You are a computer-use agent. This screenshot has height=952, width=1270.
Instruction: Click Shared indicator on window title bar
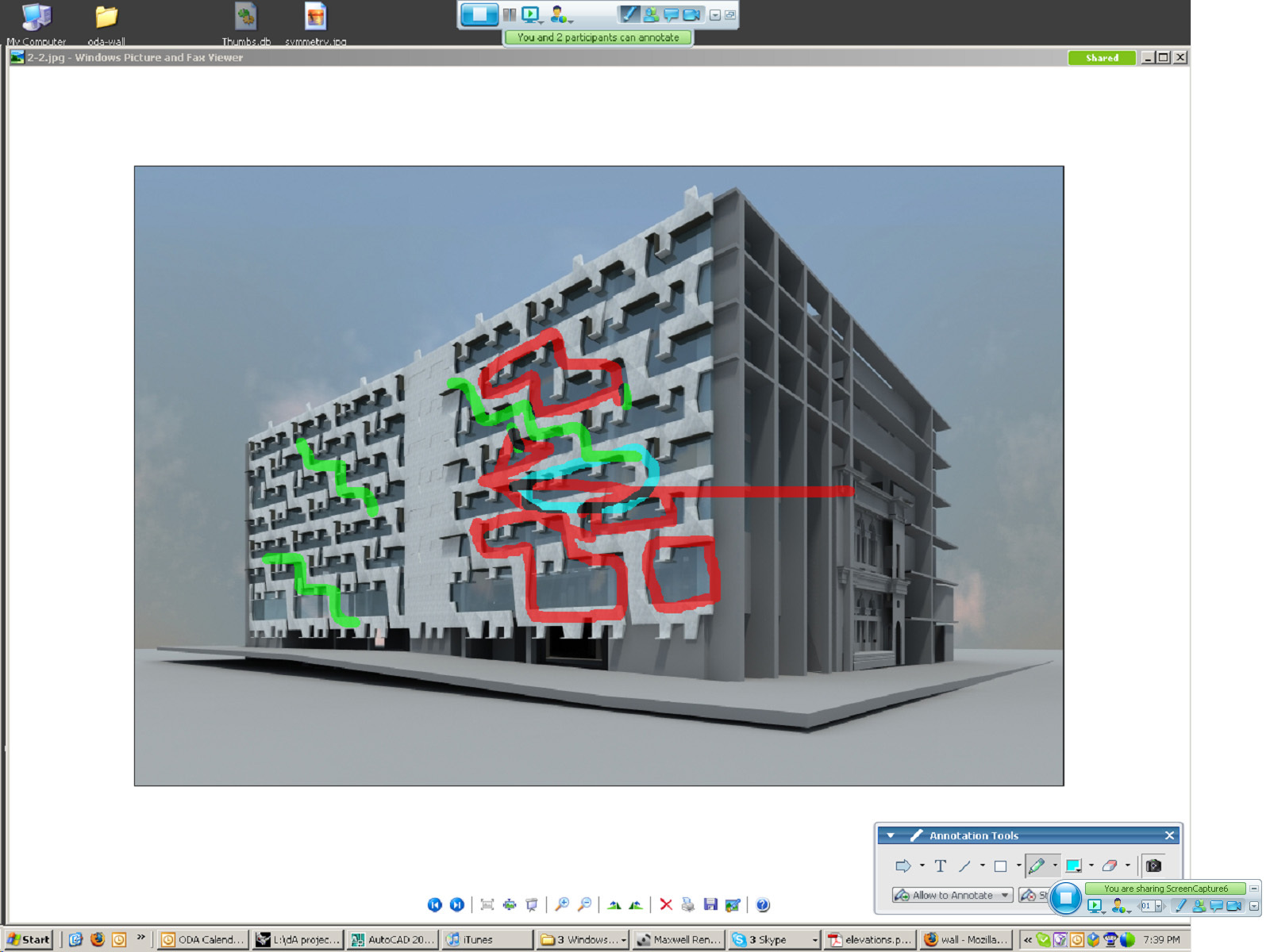point(1102,58)
